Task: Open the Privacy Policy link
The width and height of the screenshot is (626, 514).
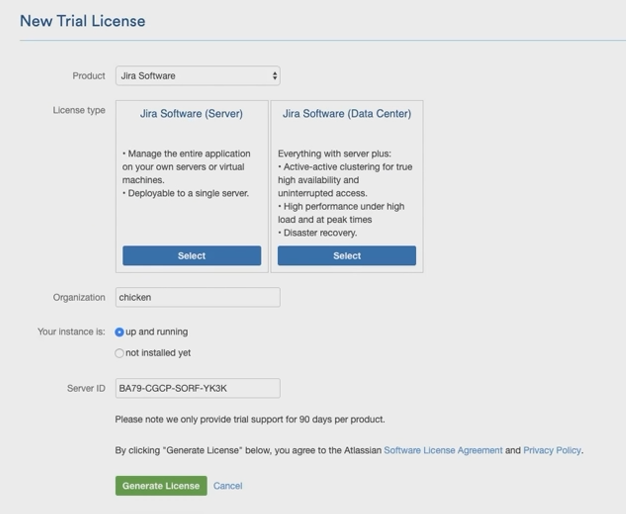Action: coord(552,450)
